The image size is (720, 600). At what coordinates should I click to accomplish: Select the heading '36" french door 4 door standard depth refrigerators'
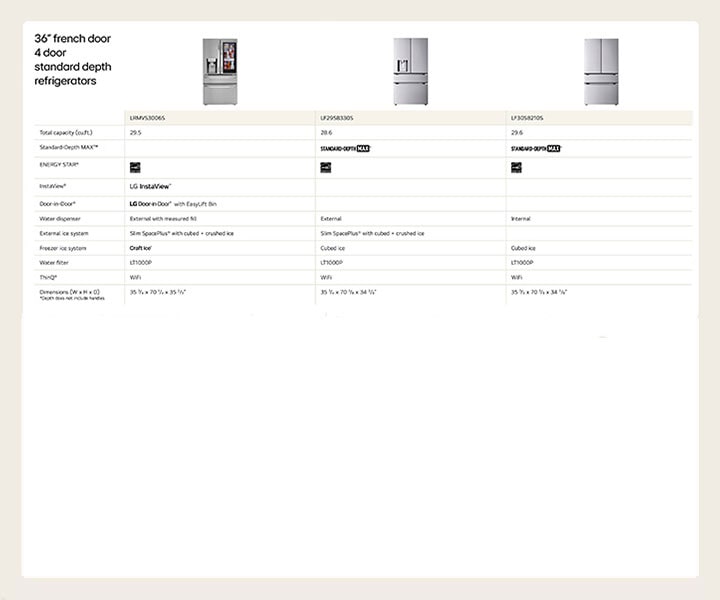click(x=73, y=60)
